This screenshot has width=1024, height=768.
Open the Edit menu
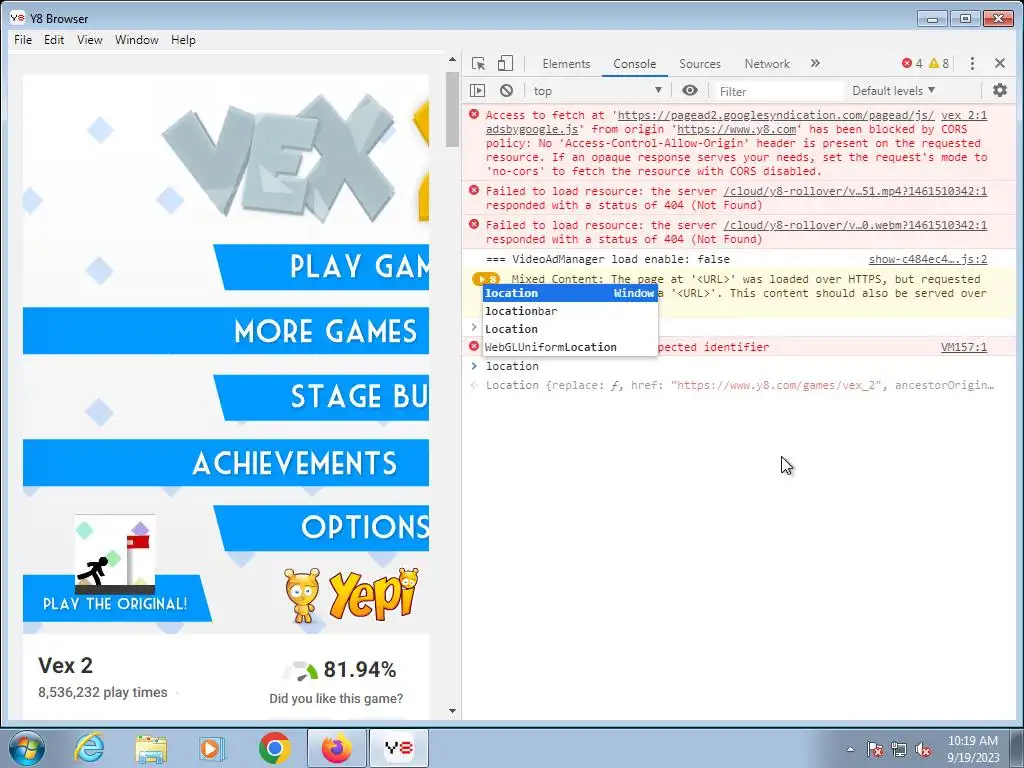pos(54,40)
